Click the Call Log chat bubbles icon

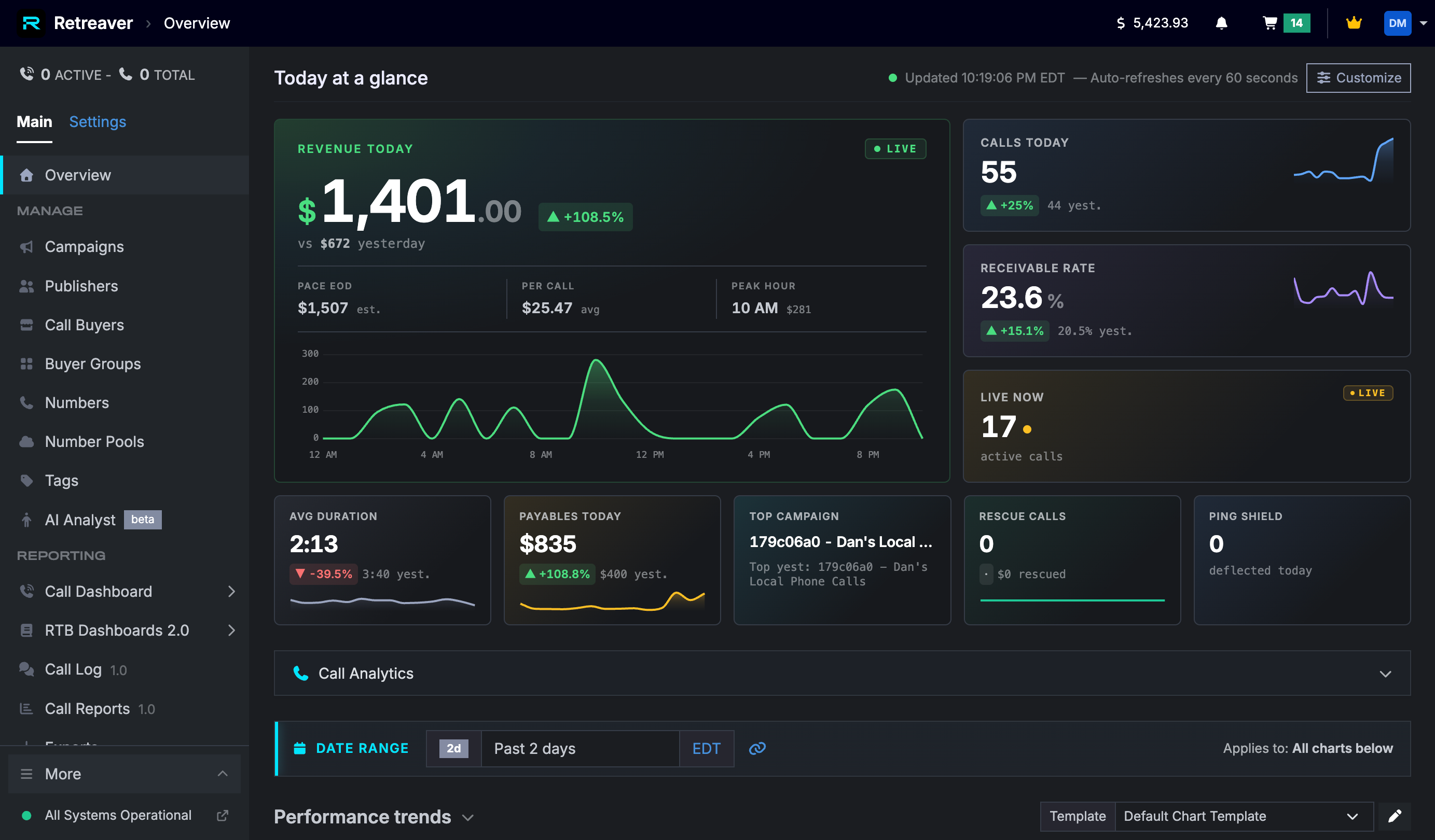coord(26,669)
